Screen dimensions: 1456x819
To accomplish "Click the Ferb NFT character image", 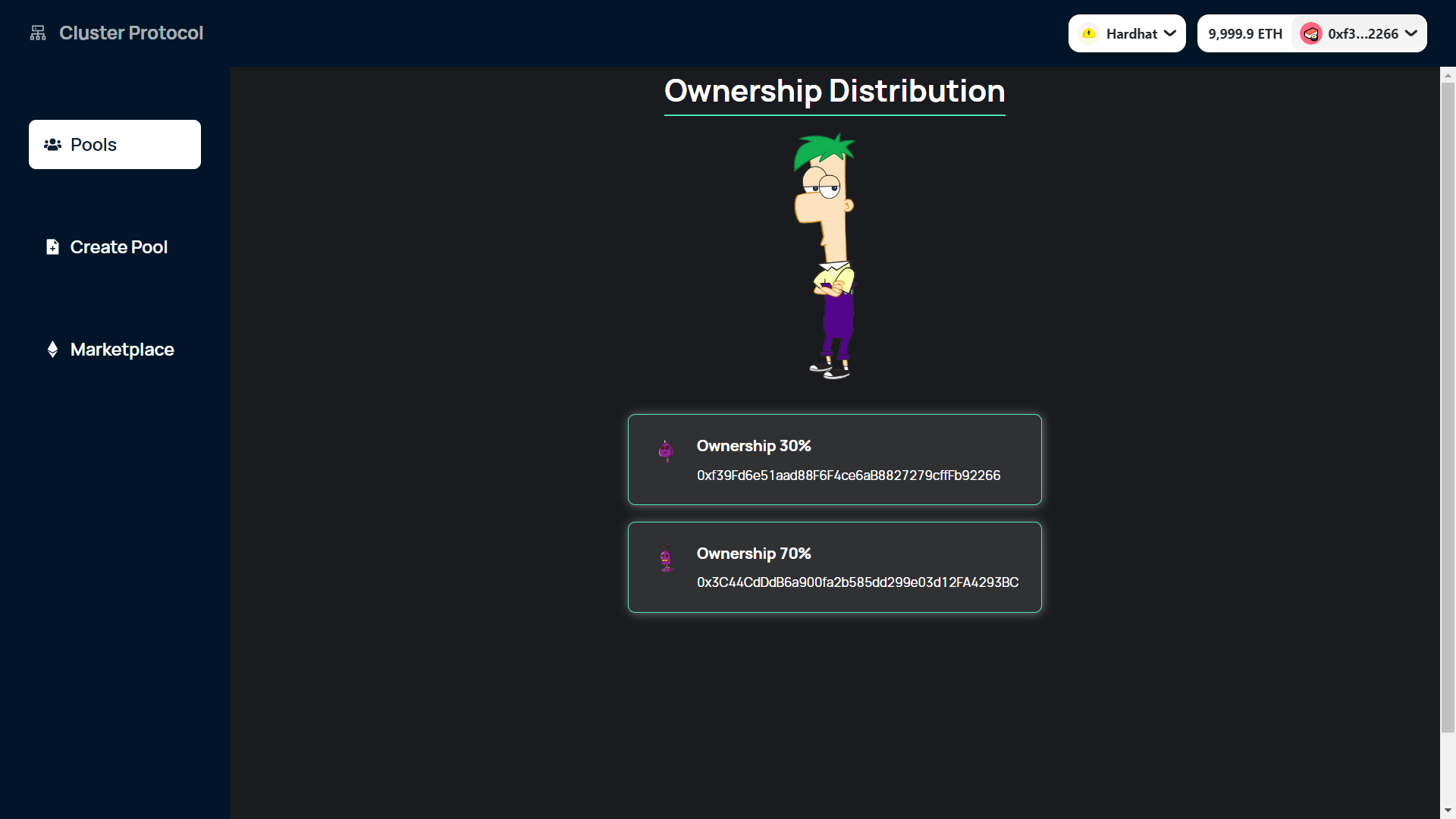I will tap(830, 256).
